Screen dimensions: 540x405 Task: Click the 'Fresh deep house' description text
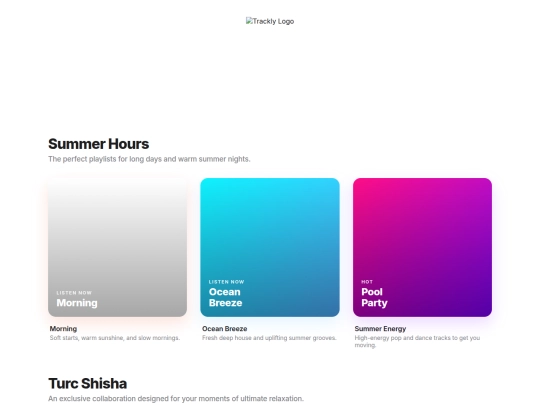point(269,338)
